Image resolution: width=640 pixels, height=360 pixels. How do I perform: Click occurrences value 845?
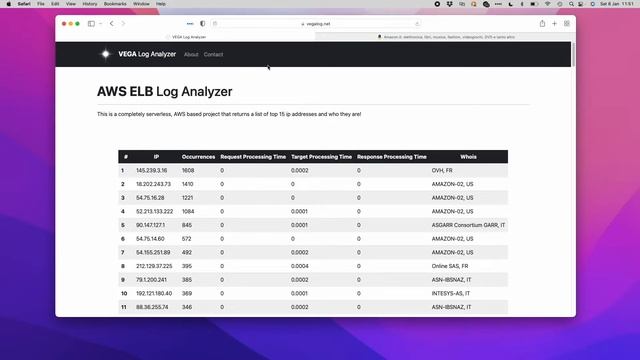tap(187, 225)
